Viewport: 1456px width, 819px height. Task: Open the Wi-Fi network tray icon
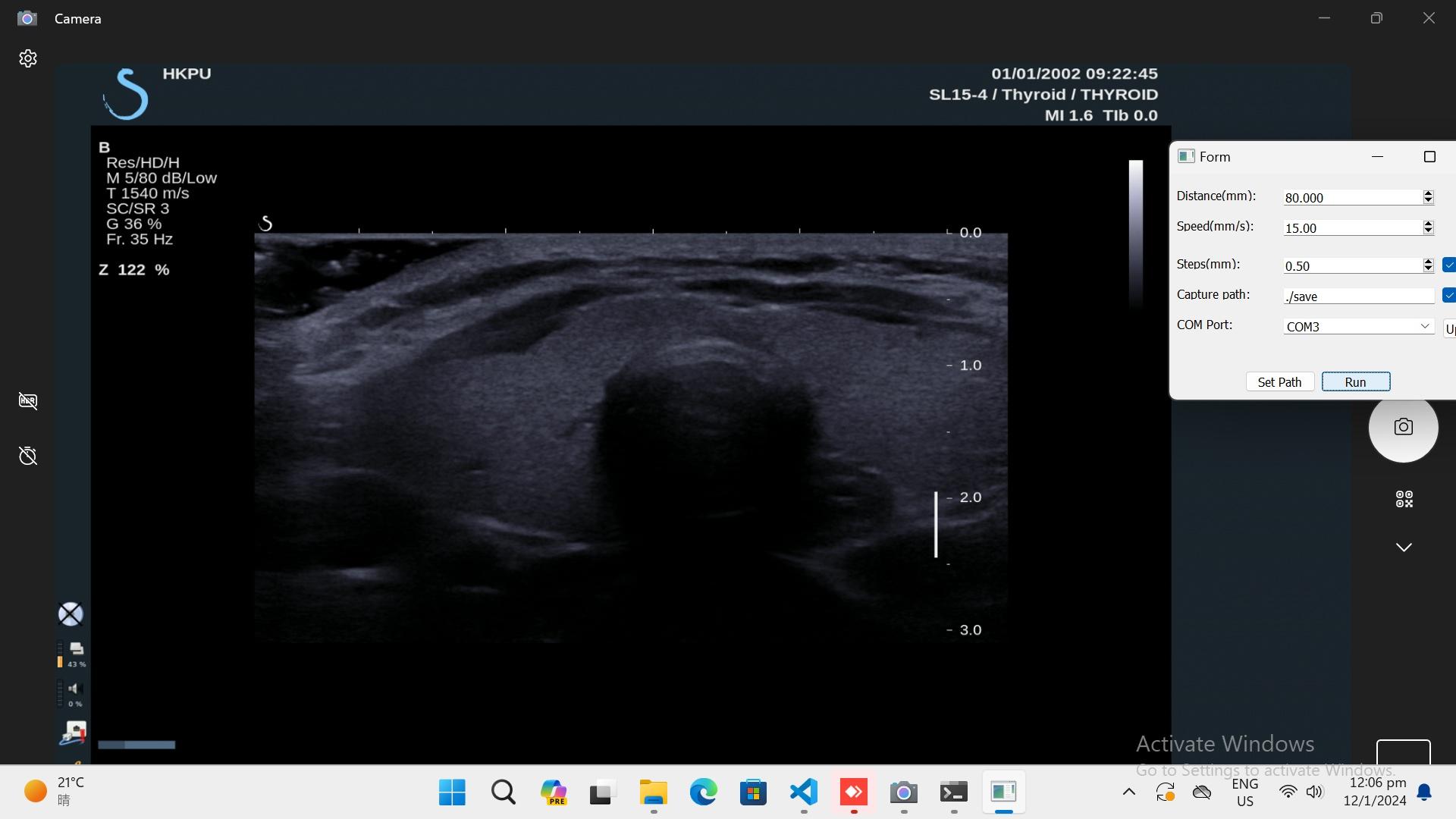pyautogui.click(x=1288, y=792)
